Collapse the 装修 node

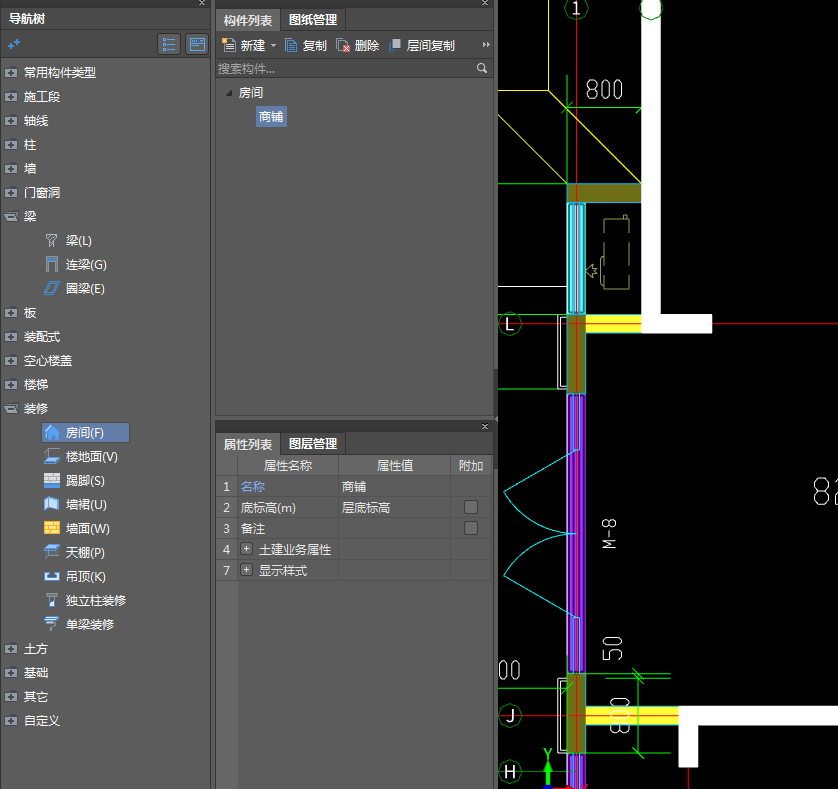(x=11, y=408)
